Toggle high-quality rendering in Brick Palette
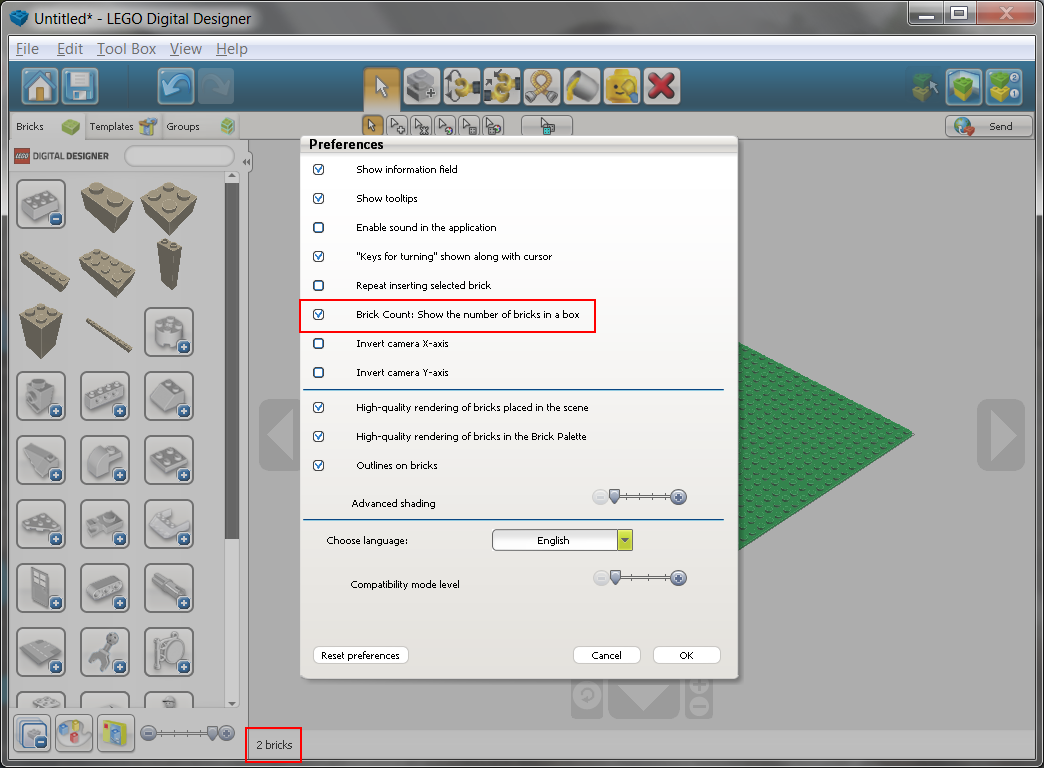The width and height of the screenshot is (1044, 768). (x=318, y=436)
